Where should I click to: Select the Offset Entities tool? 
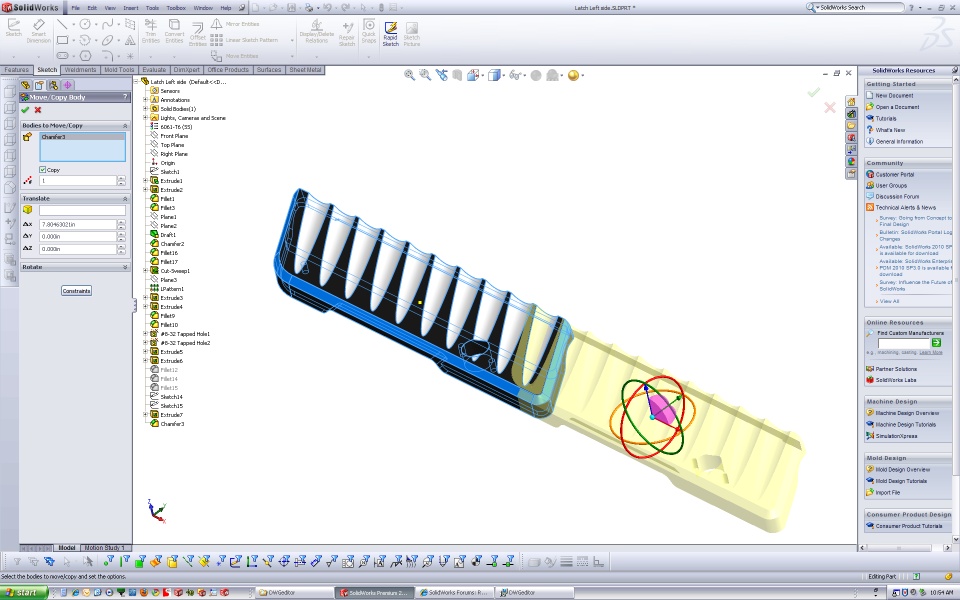(x=198, y=34)
